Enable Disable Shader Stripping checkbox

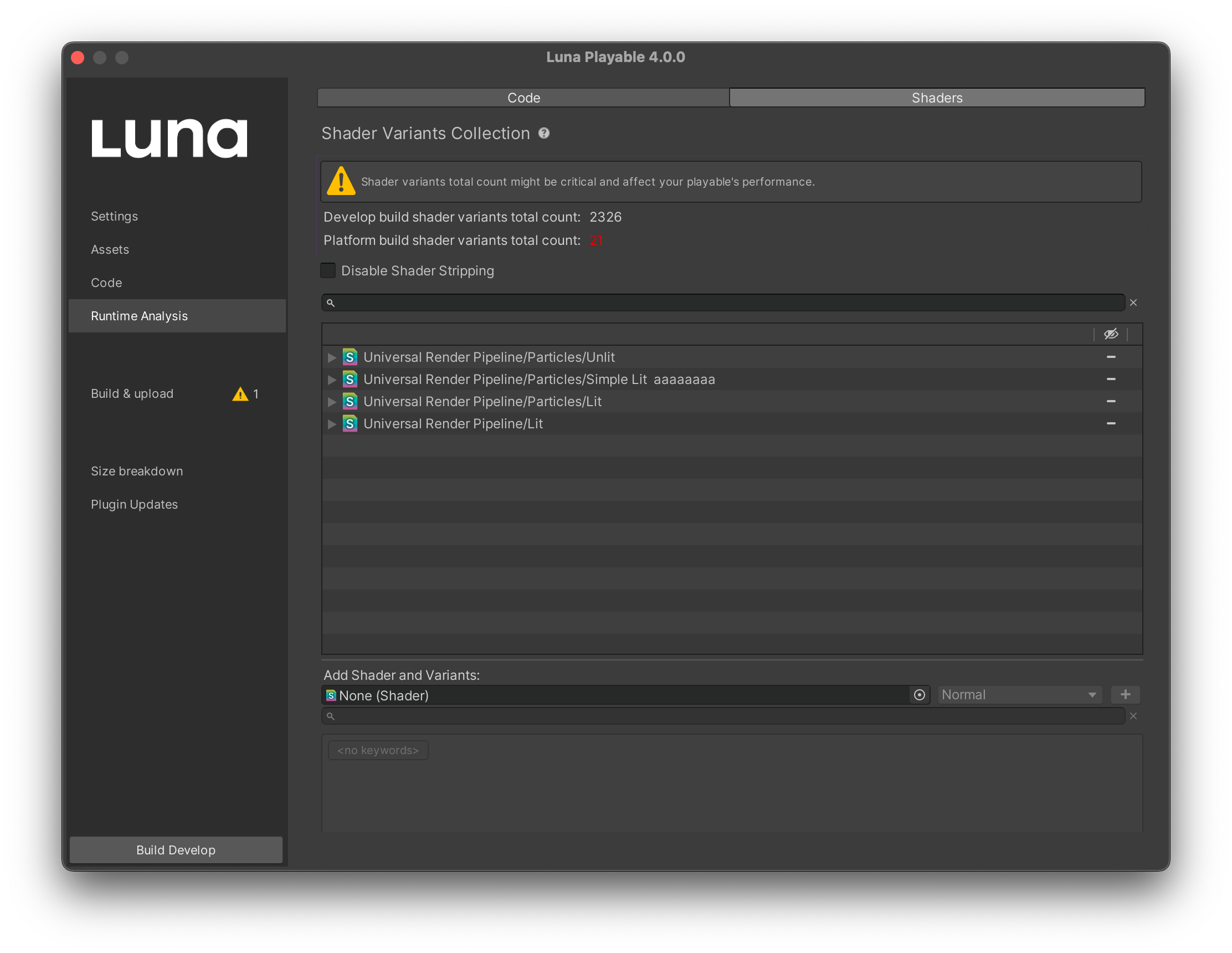click(328, 271)
